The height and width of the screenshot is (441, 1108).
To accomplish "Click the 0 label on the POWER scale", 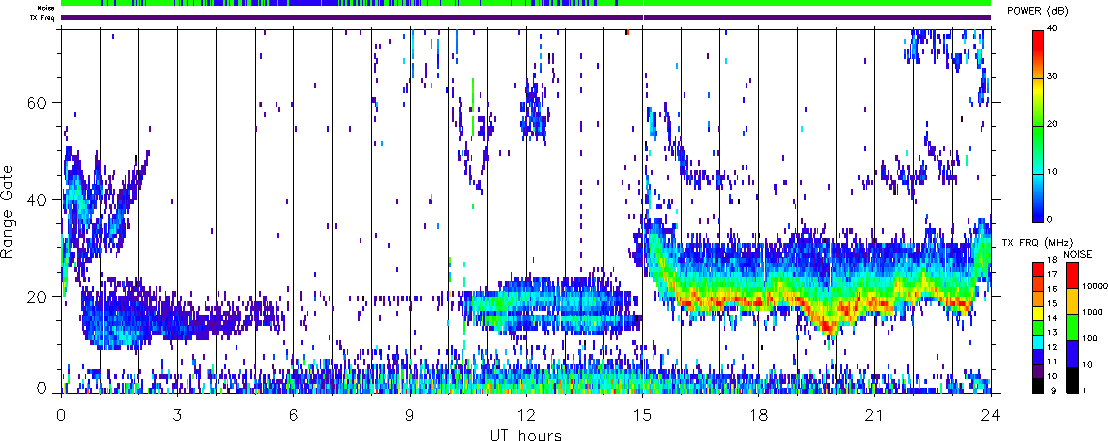I will (x=1050, y=219).
